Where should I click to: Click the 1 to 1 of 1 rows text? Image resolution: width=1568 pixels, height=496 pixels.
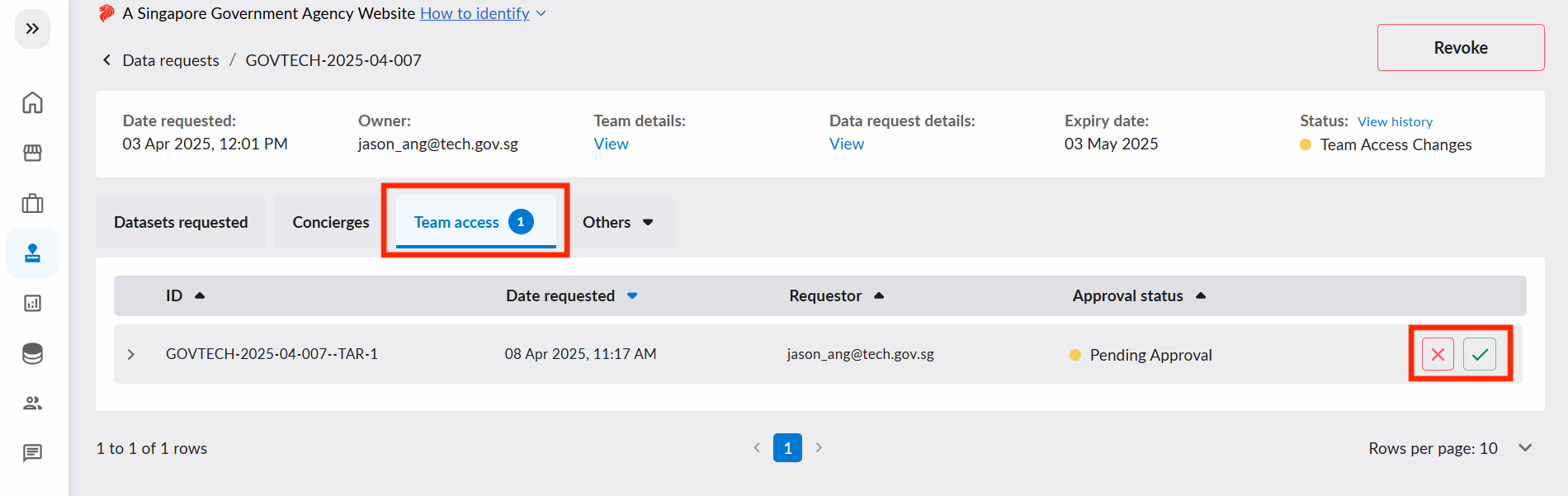point(152,448)
